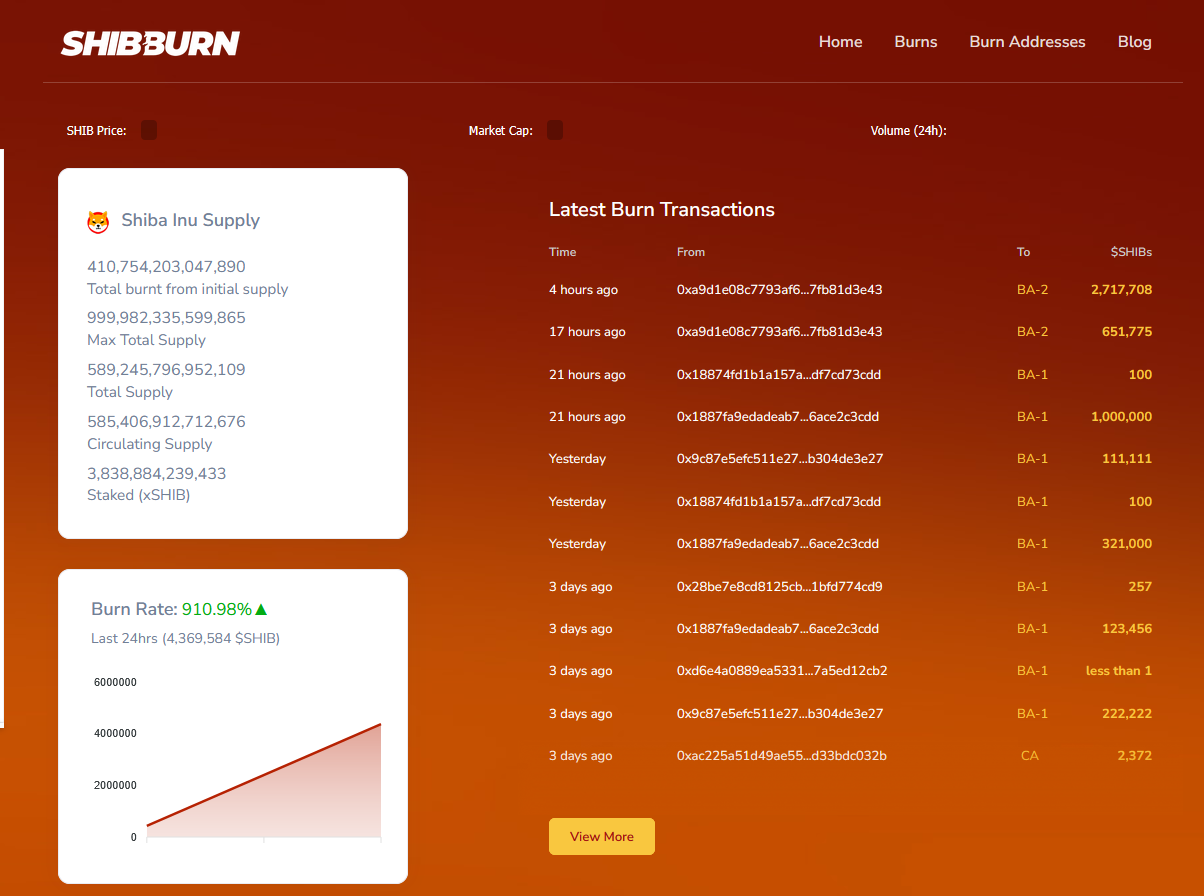This screenshot has width=1204, height=896.
Task: Select address 0x28be7e8cd8125cb...1bfd774cd9
Action: tap(779, 587)
